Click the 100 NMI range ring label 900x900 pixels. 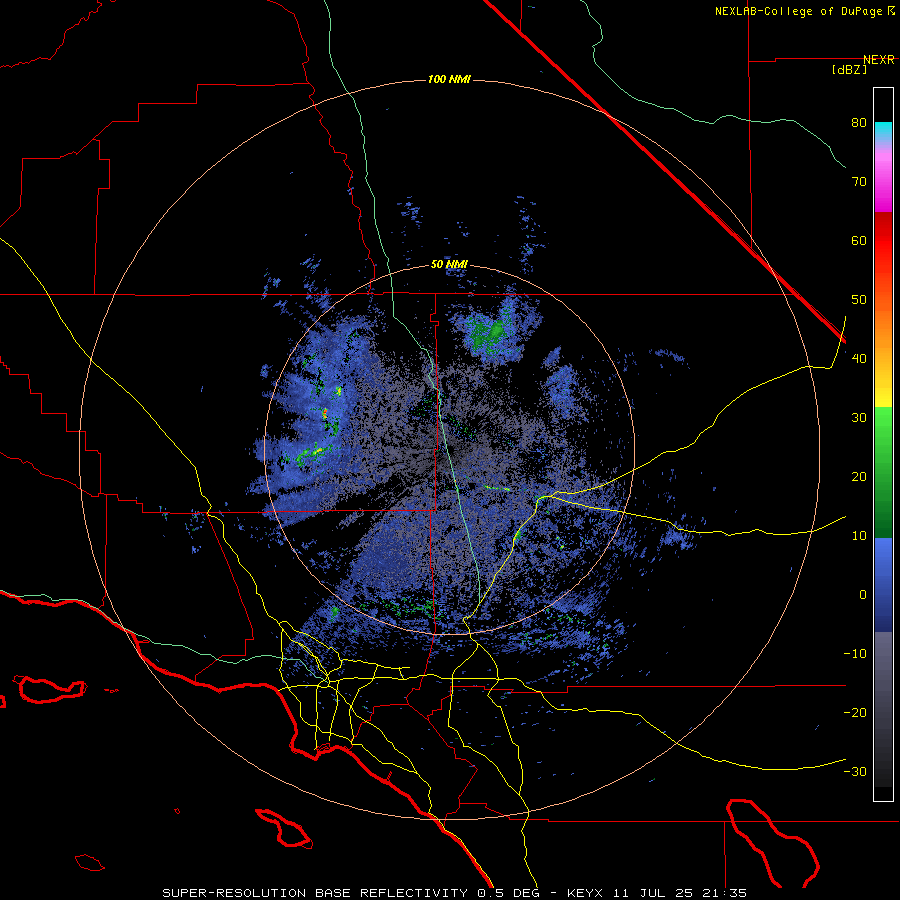(449, 79)
